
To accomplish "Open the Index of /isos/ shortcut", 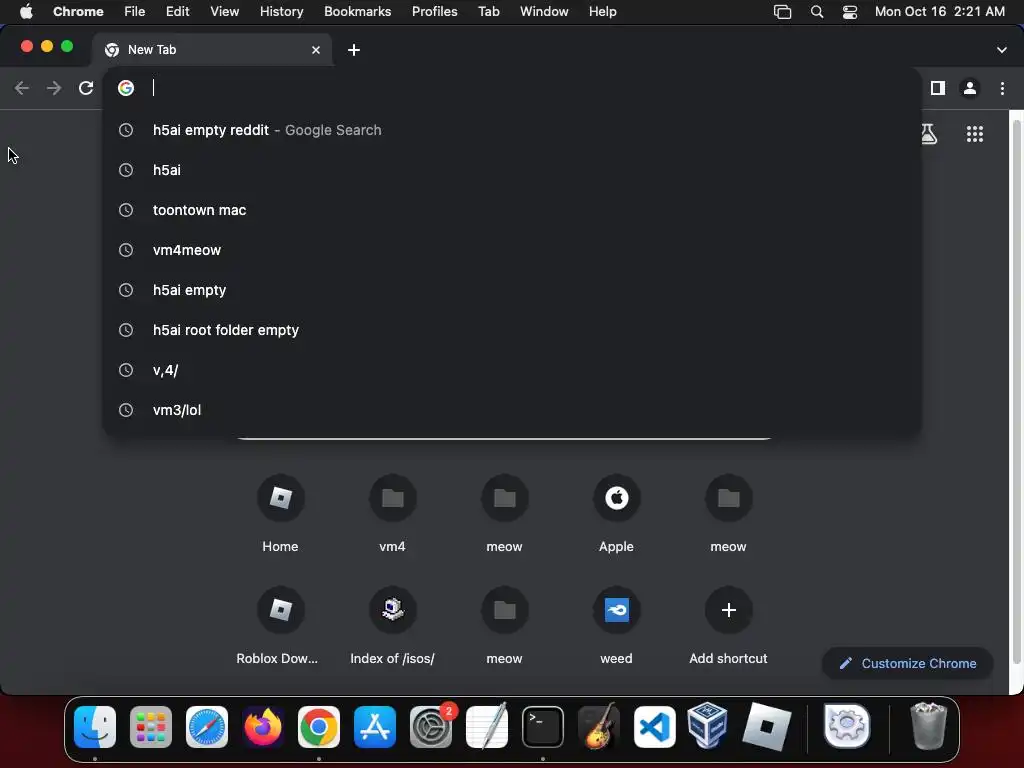I will coord(392,610).
